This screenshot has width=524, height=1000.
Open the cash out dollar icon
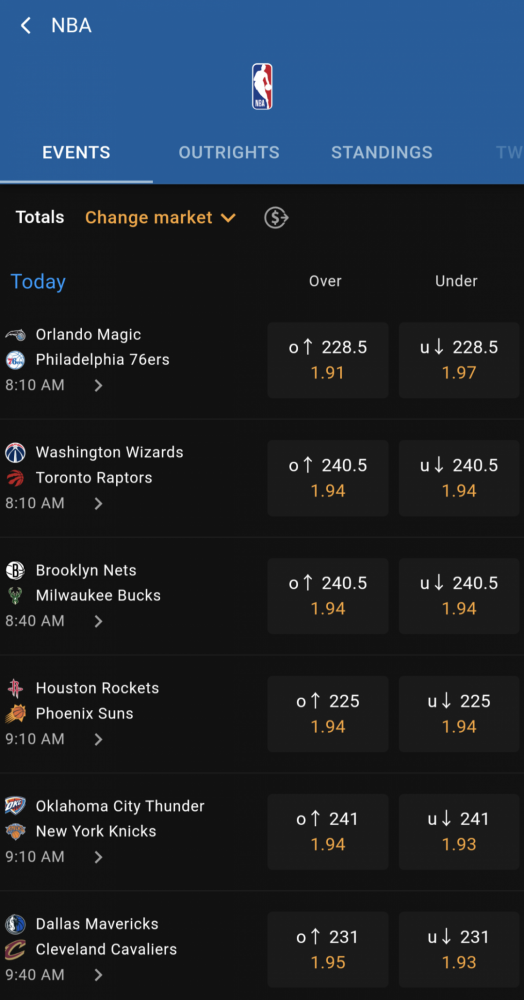coord(277,218)
